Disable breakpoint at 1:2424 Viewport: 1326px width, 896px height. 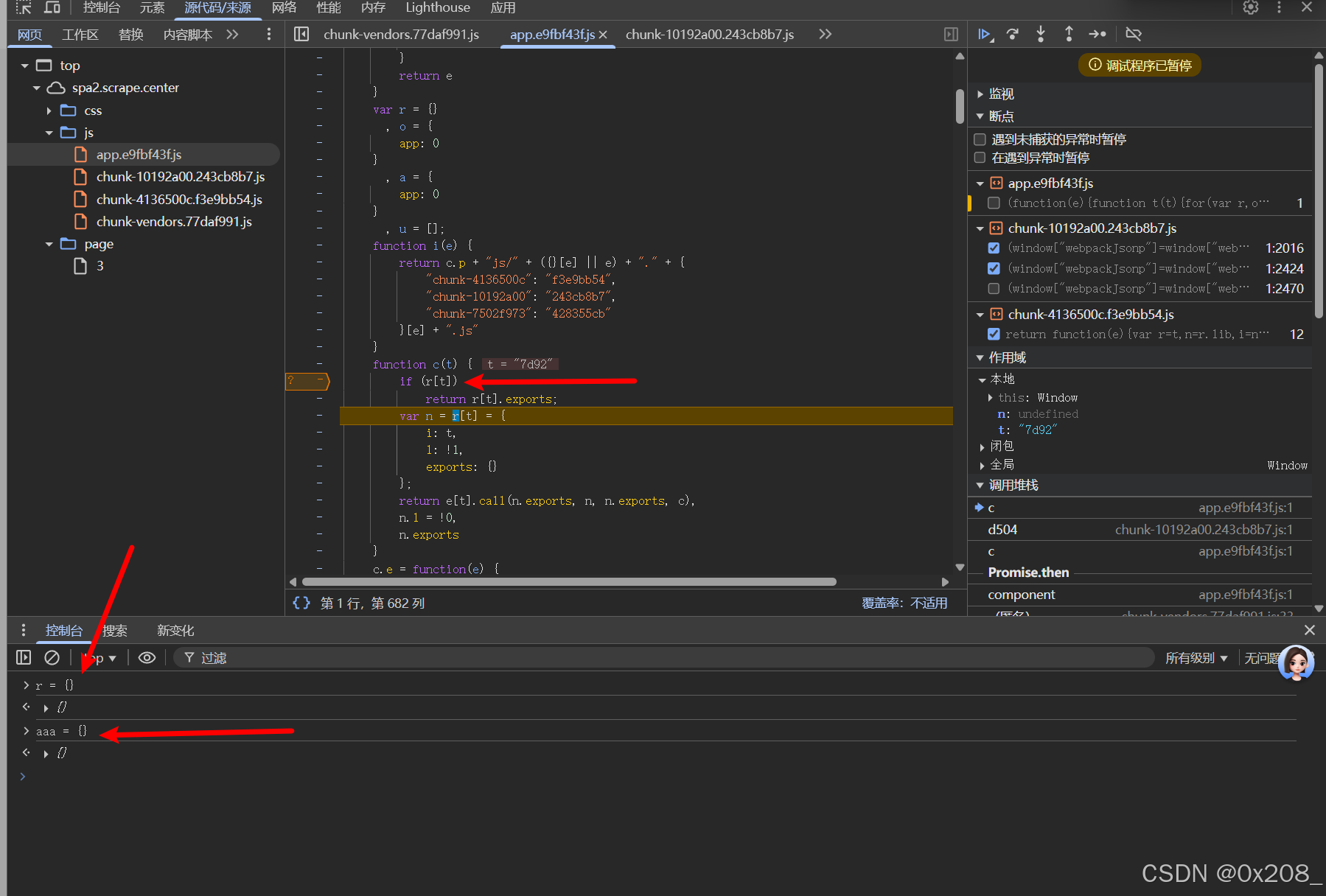point(994,268)
